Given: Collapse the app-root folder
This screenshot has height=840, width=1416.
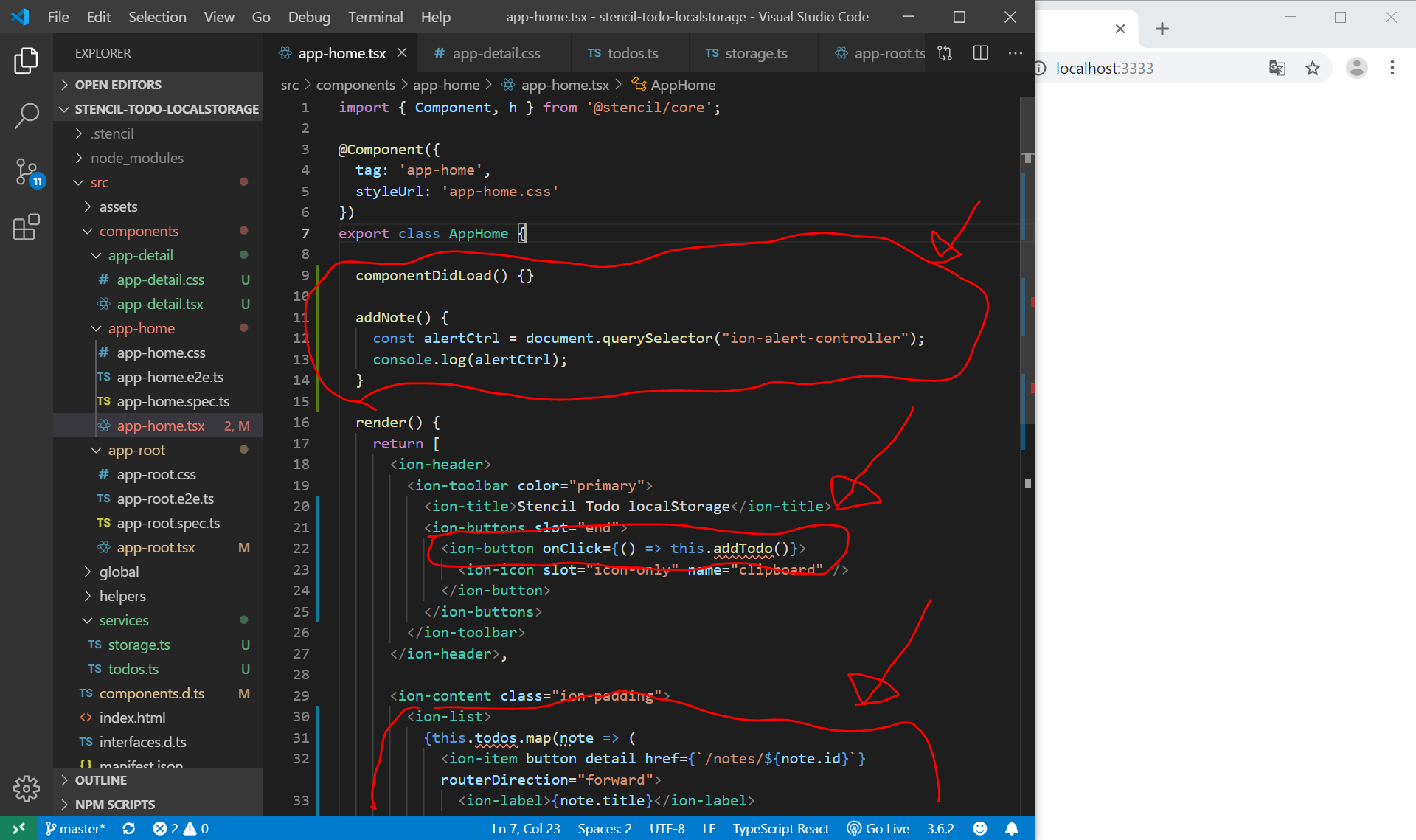Looking at the screenshot, I should click(x=158, y=450).
